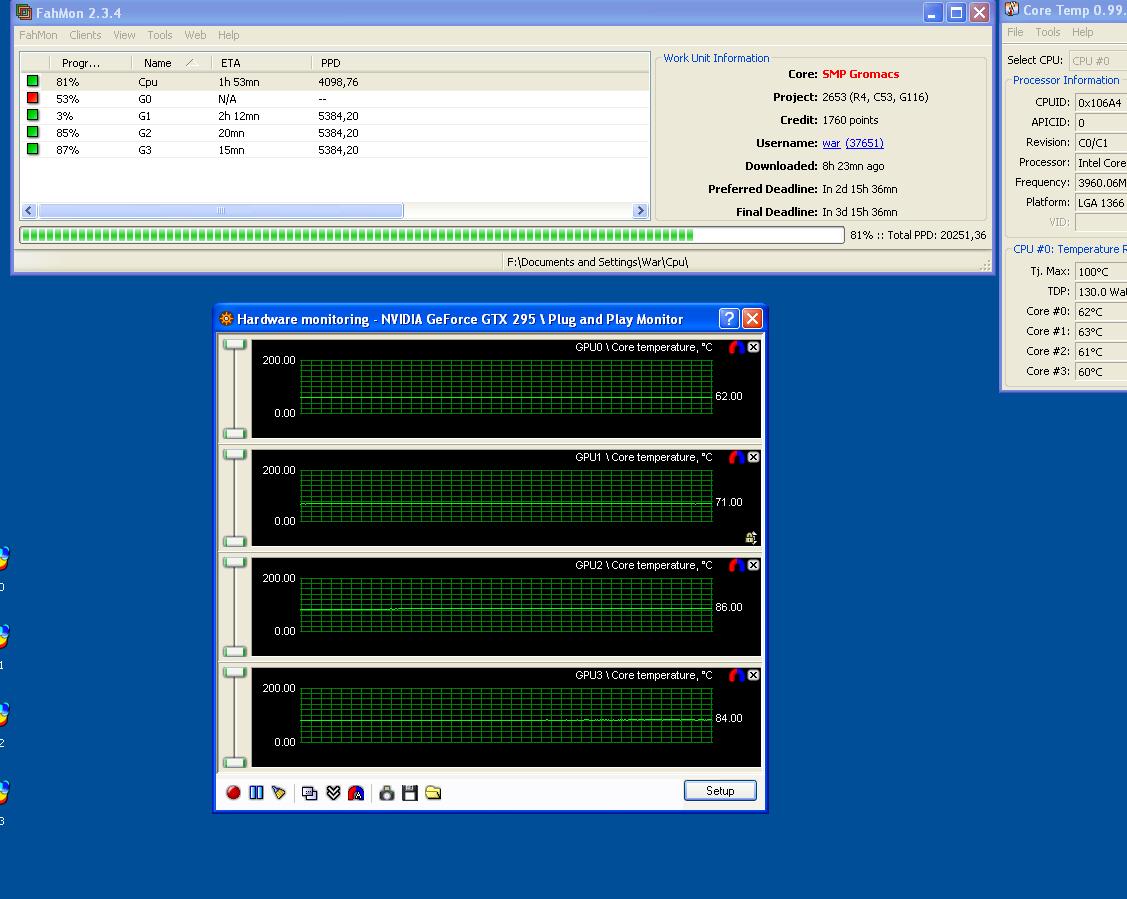Click the small icon below GPU1 graph value
Viewport: 1127px width, 899px height.
751,538
